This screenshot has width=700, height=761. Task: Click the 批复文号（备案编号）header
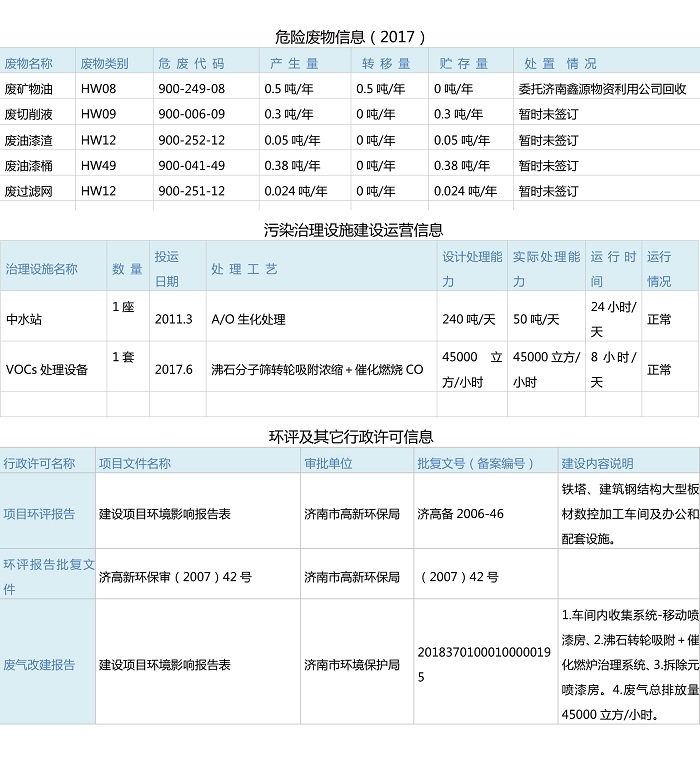click(475, 463)
